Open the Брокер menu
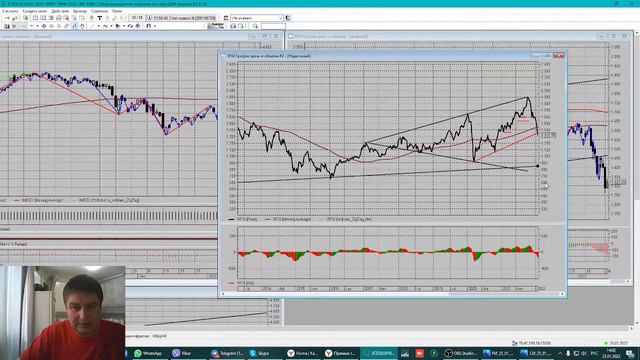This screenshot has width=640, height=360. [80, 11]
